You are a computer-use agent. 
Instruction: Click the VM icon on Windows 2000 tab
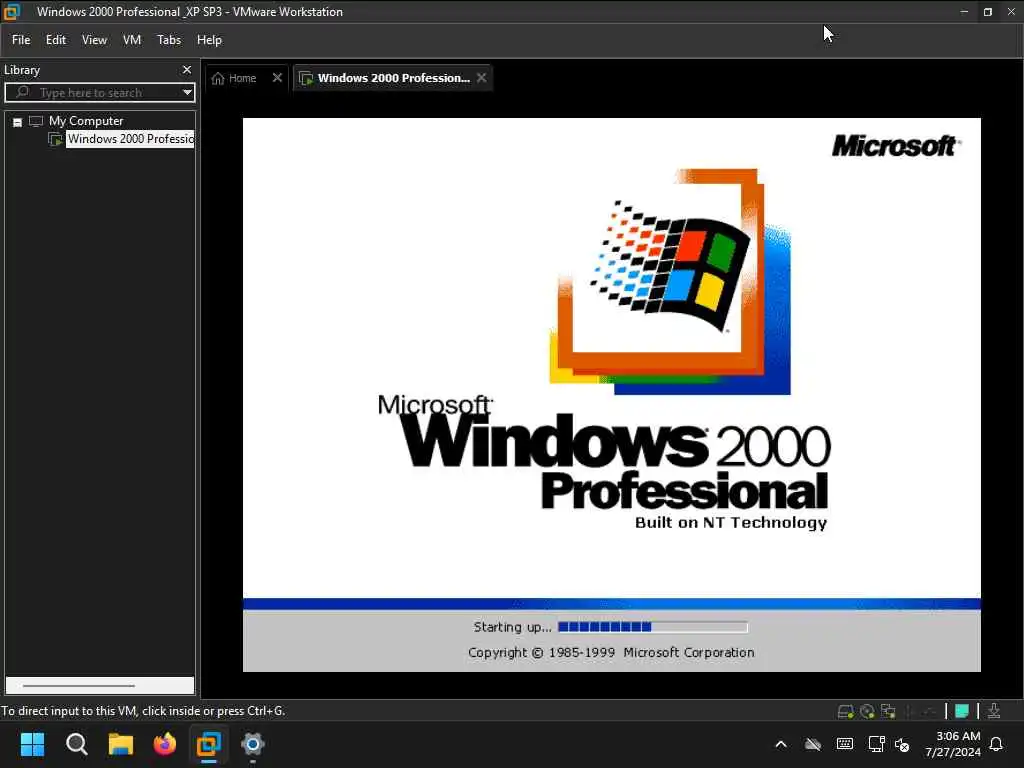306,78
